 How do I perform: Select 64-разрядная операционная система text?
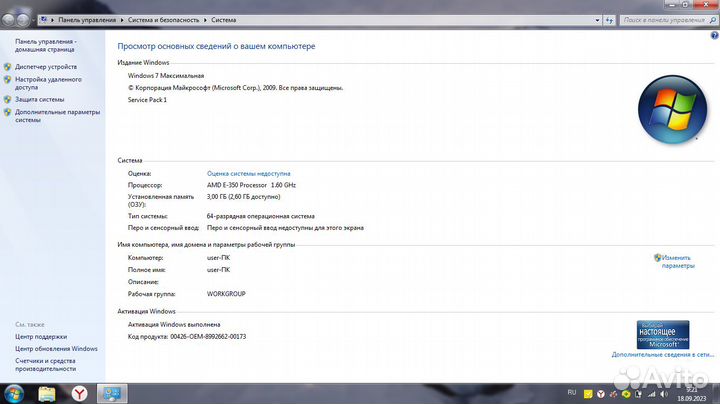(260, 216)
